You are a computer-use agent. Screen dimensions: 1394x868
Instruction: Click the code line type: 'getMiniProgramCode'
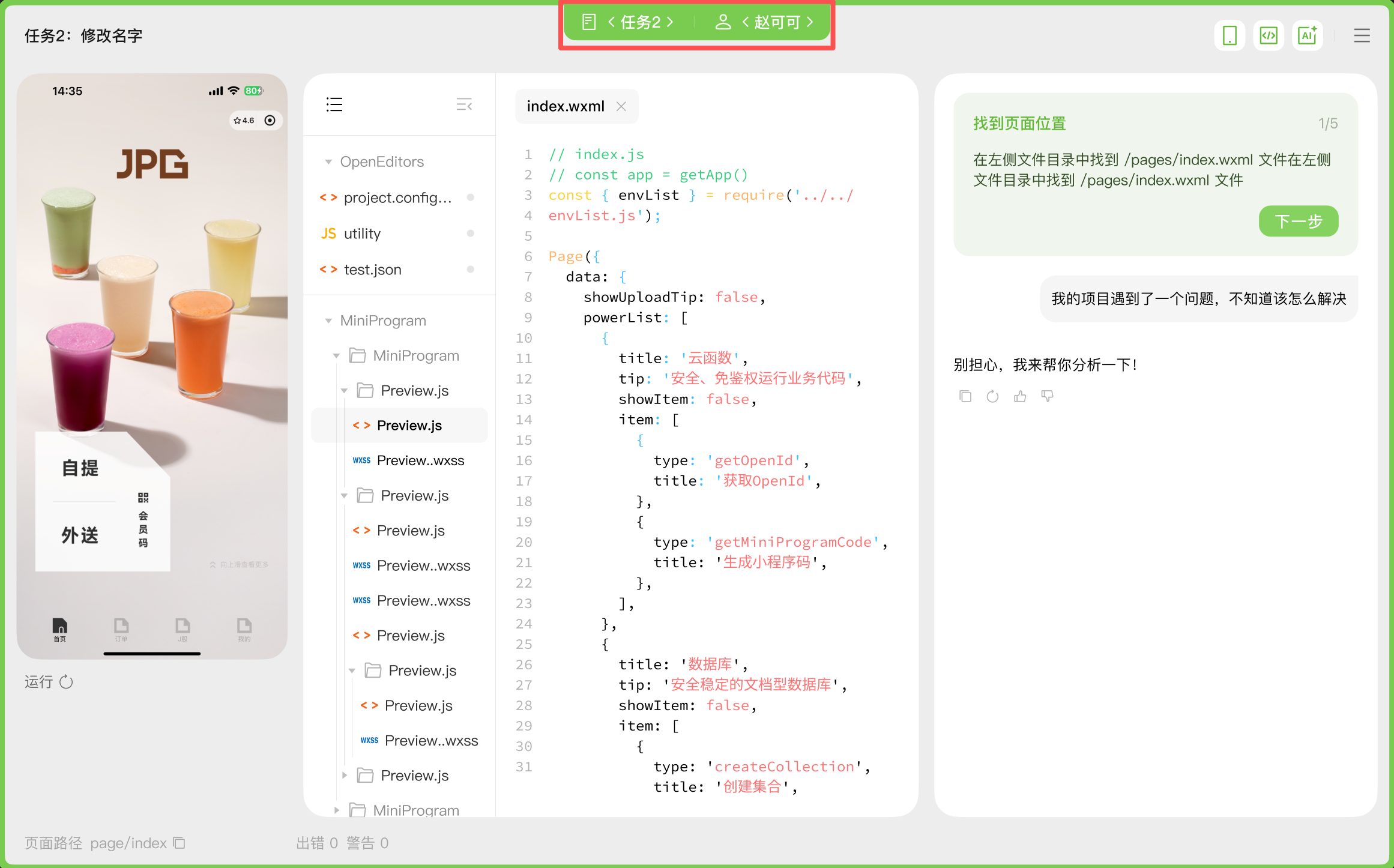pos(771,542)
